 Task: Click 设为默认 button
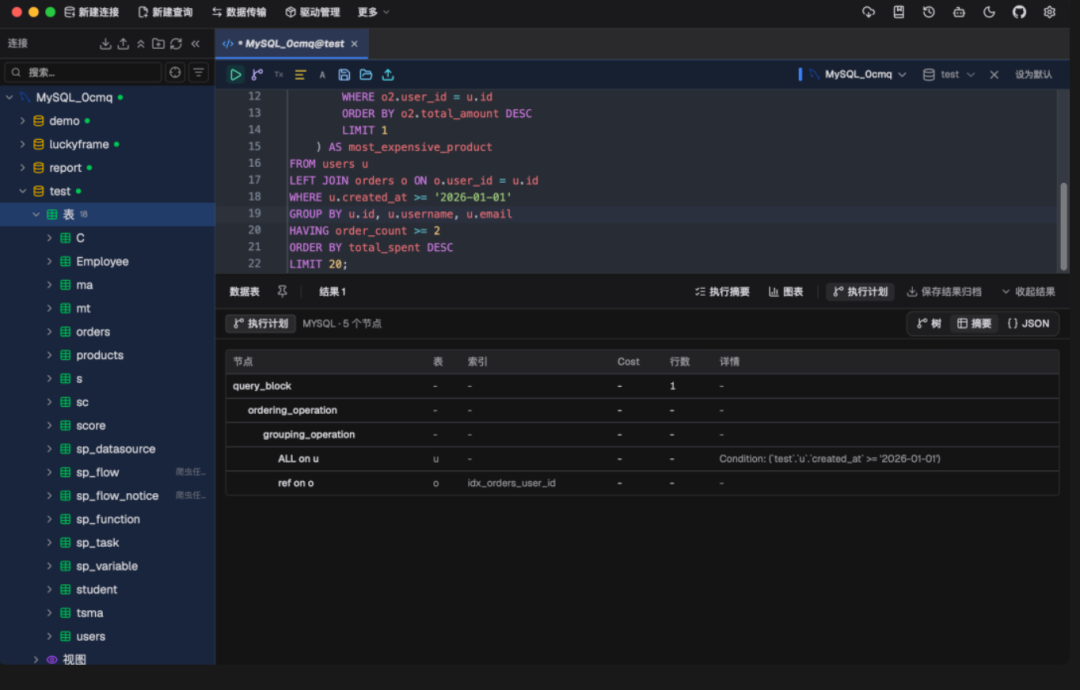1033,74
